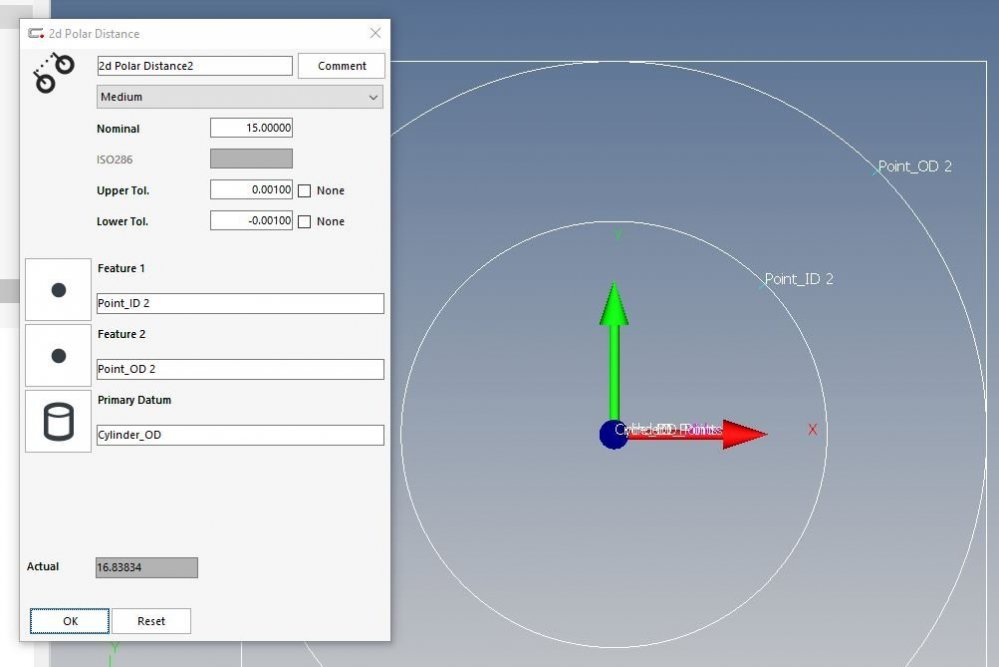Open the Medium dropdown list
The height and width of the screenshot is (667, 999).
240,97
